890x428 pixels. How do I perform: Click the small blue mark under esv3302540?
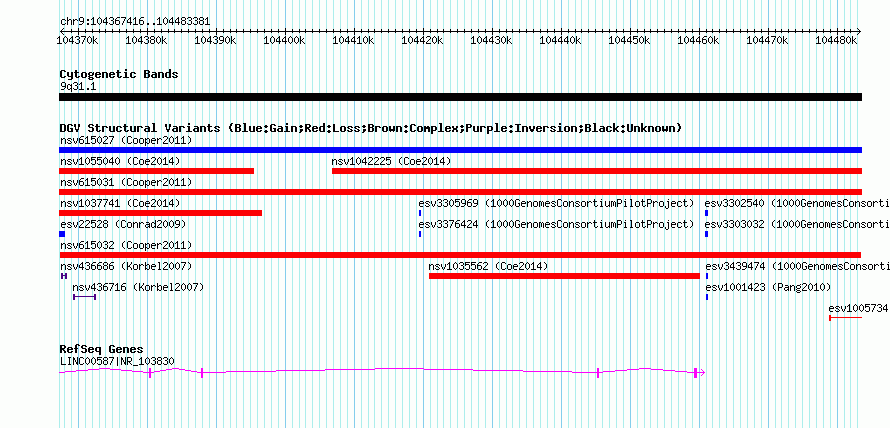707,213
